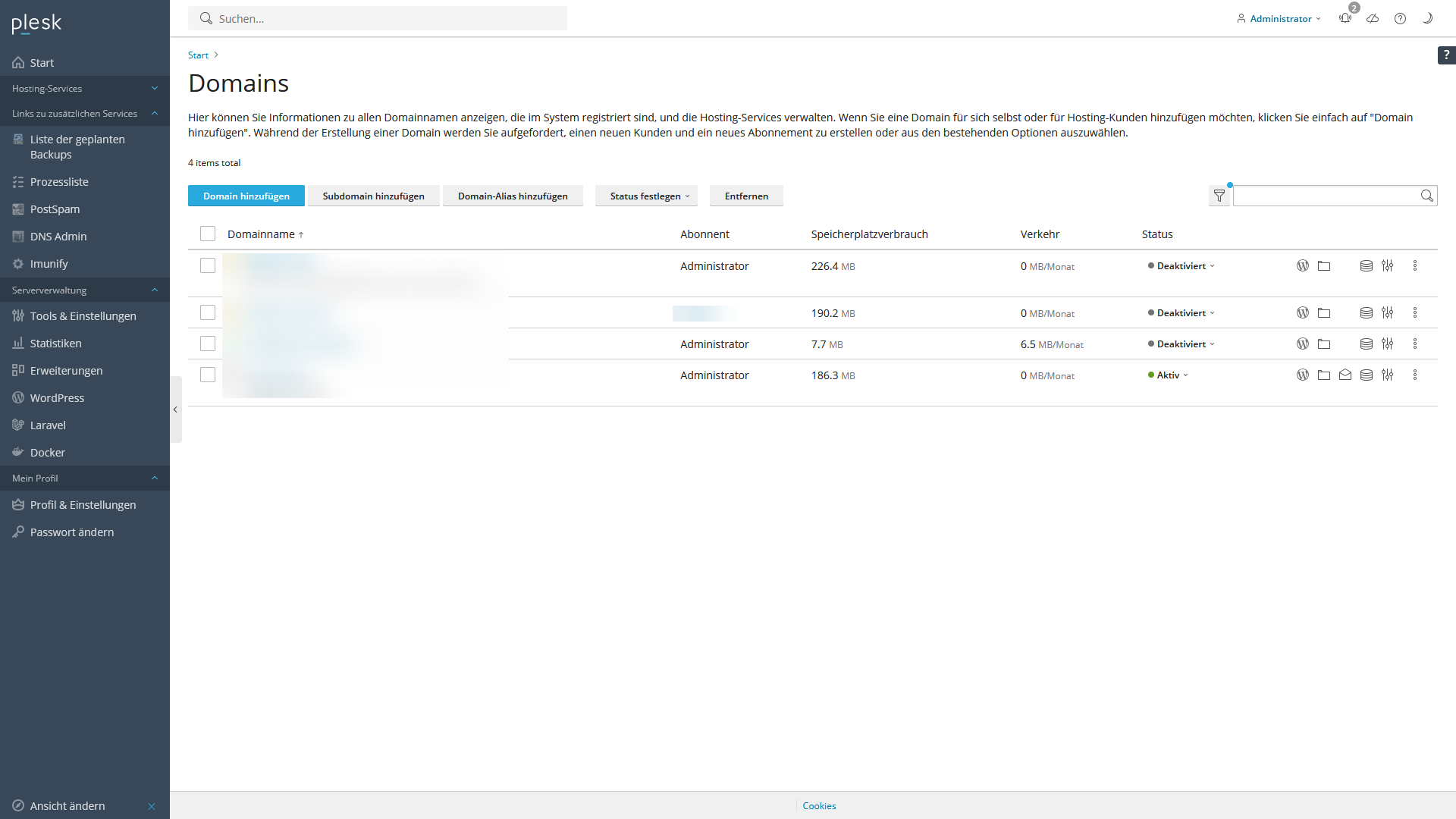Check the select-all domains checkbox
1456x819 pixels.
pos(208,234)
